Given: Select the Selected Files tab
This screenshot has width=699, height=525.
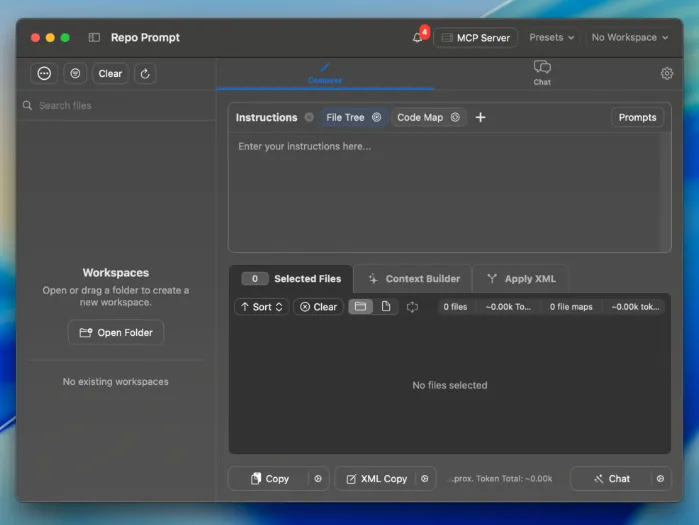Looking at the screenshot, I should point(292,279).
